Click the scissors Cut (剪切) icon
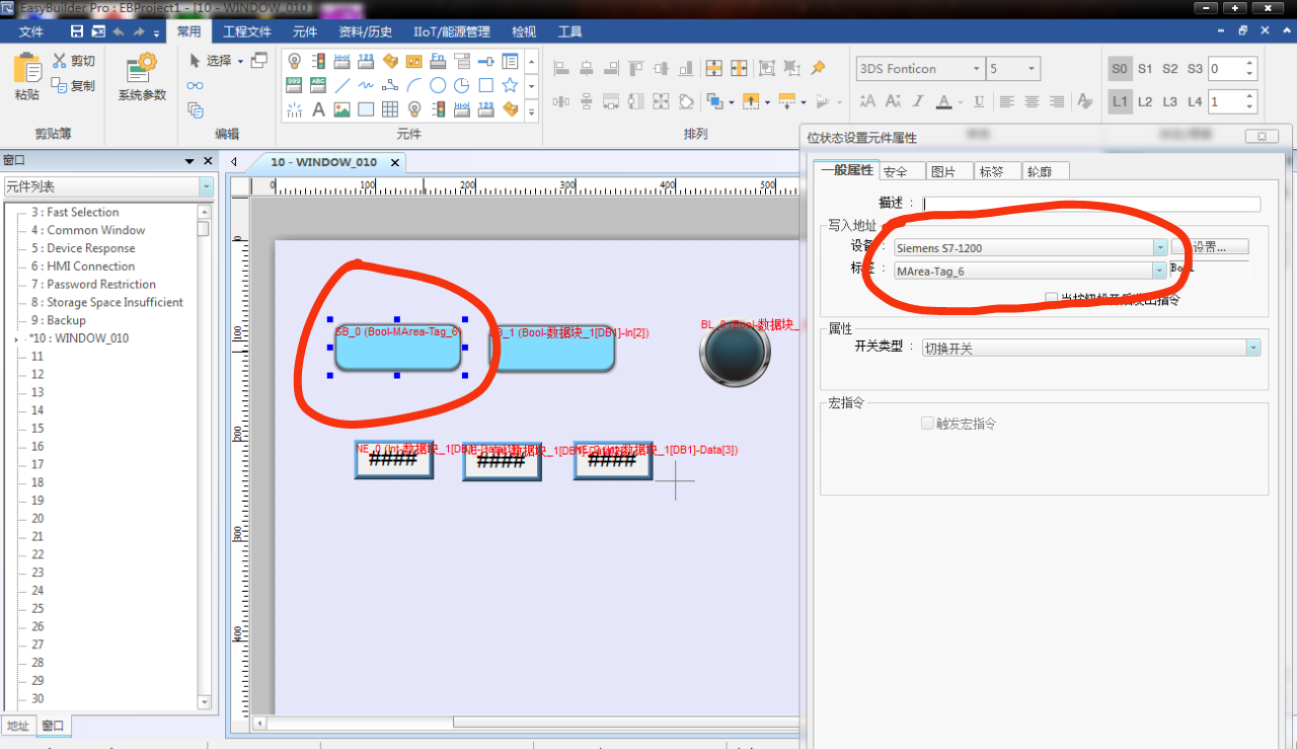 tap(59, 61)
